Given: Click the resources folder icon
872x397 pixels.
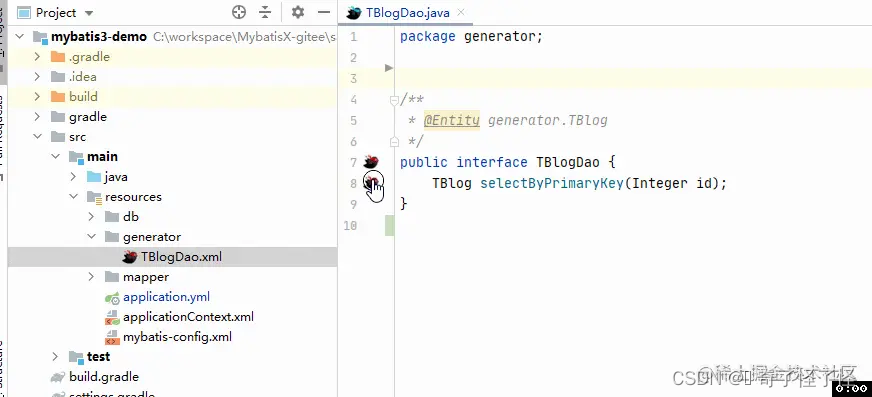Looking at the screenshot, I should click(94, 197).
